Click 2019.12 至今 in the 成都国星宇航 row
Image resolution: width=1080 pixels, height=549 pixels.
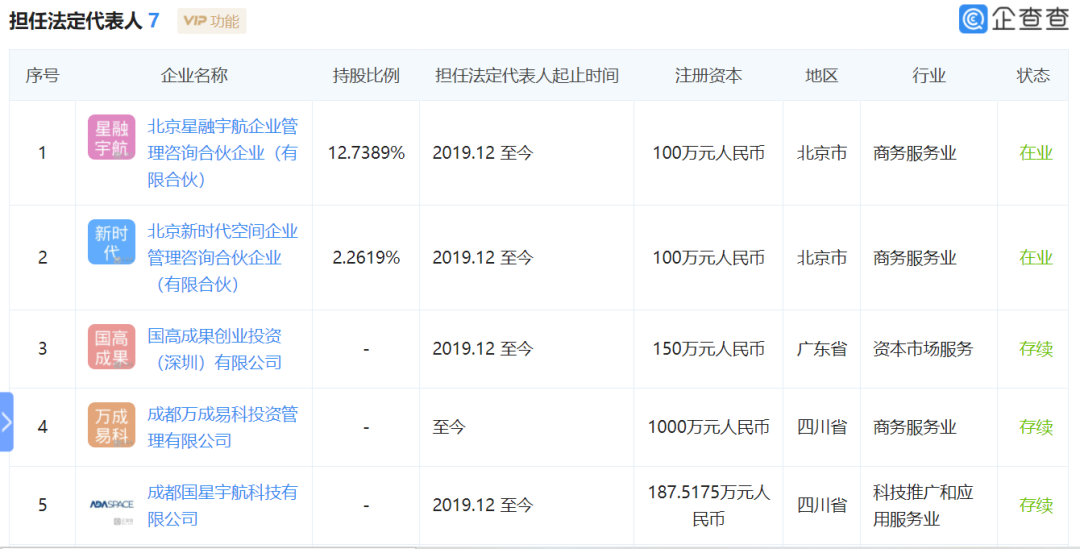click(483, 505)
